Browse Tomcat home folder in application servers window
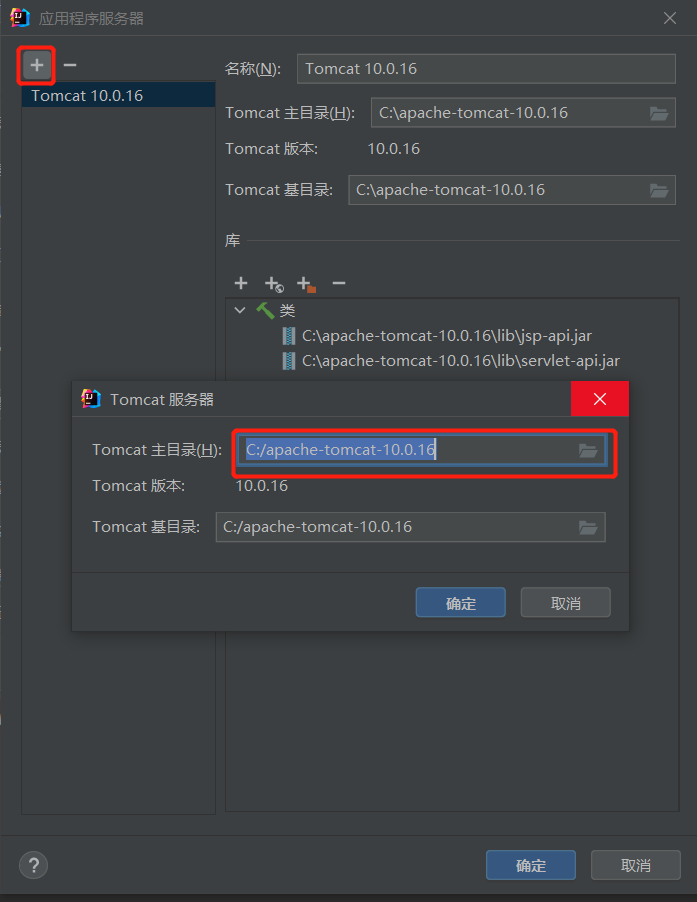The height and width of the screenshot is (902, 697). tap(659, 113)
